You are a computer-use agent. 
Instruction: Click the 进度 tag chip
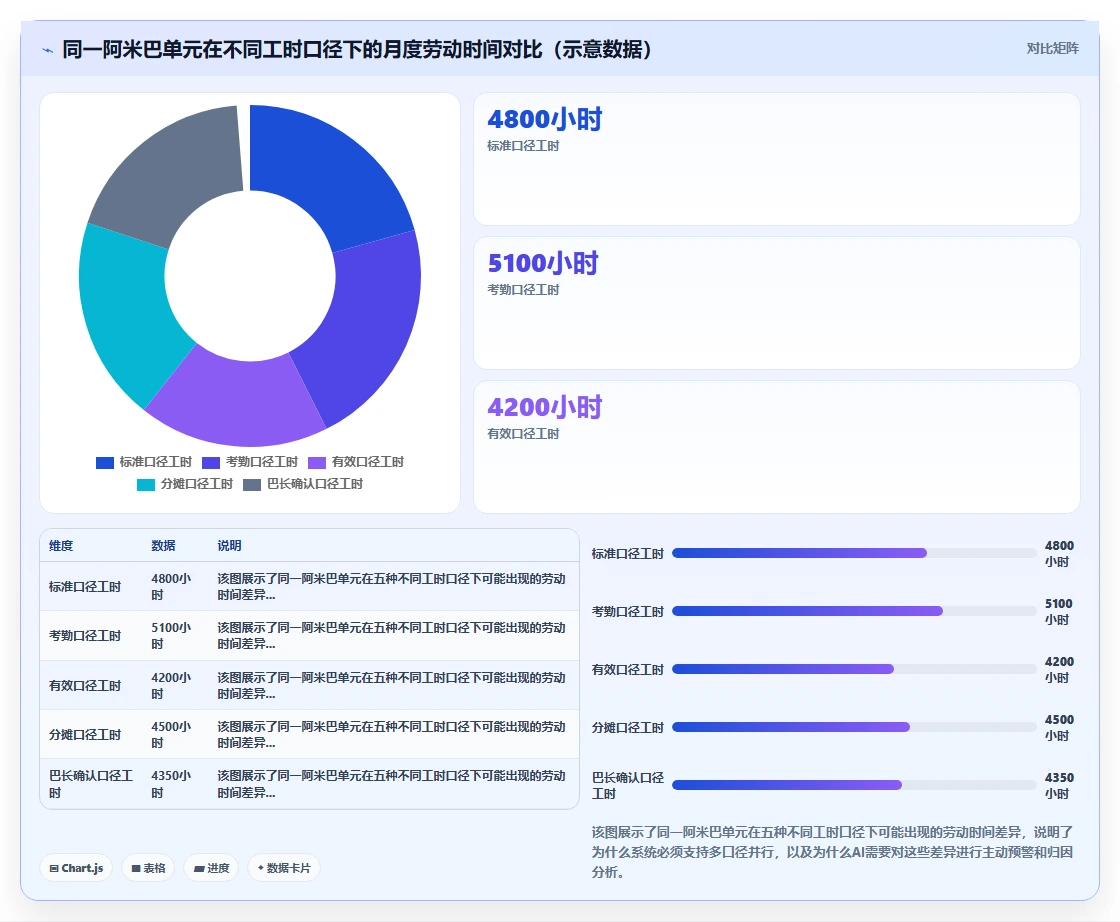tap(211, 868)
